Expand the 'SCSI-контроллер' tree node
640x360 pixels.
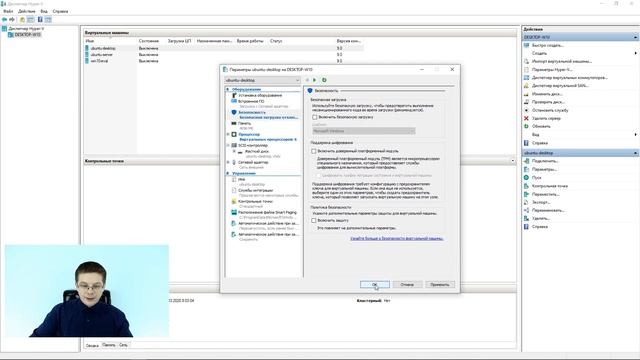pos(228,145)
